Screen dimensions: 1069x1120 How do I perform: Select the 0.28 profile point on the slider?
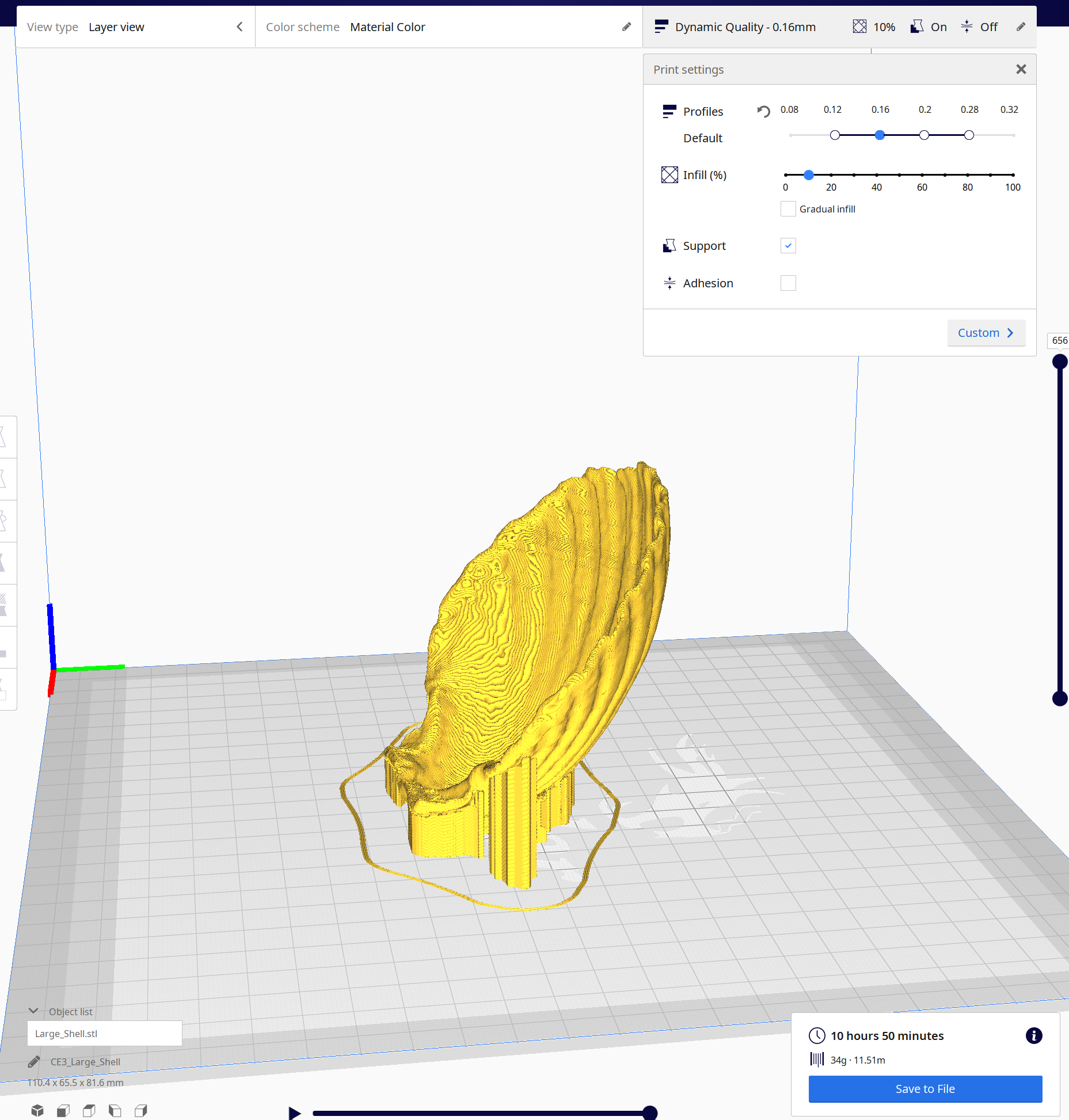[x=969, y=135]
